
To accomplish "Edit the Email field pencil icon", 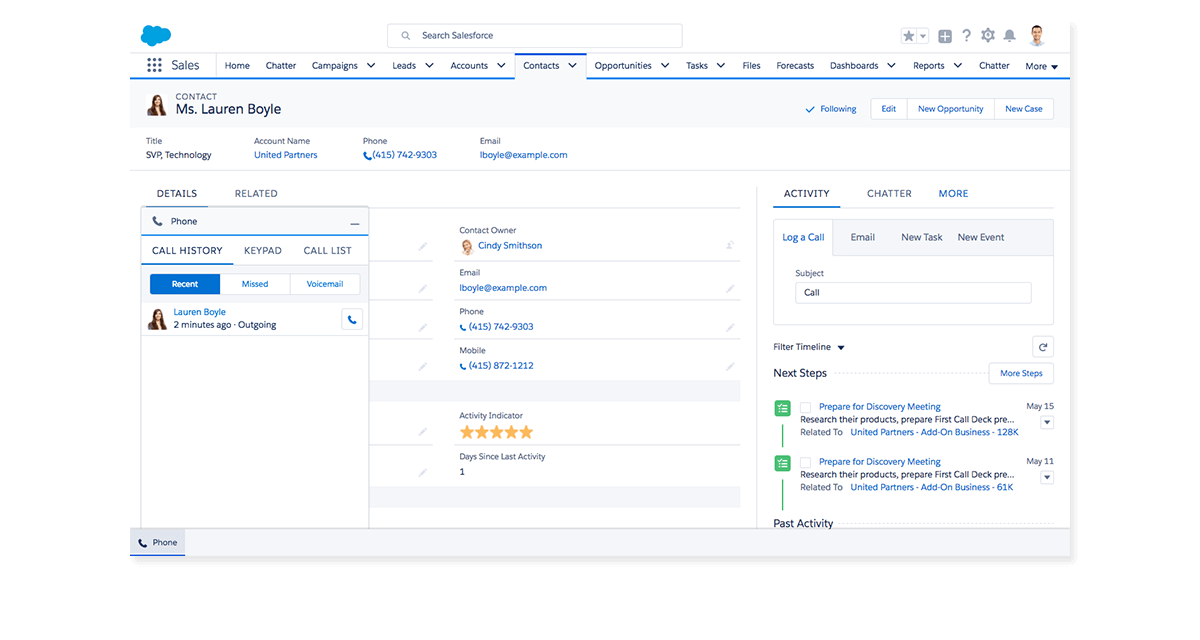I will [x=730, y=288].
